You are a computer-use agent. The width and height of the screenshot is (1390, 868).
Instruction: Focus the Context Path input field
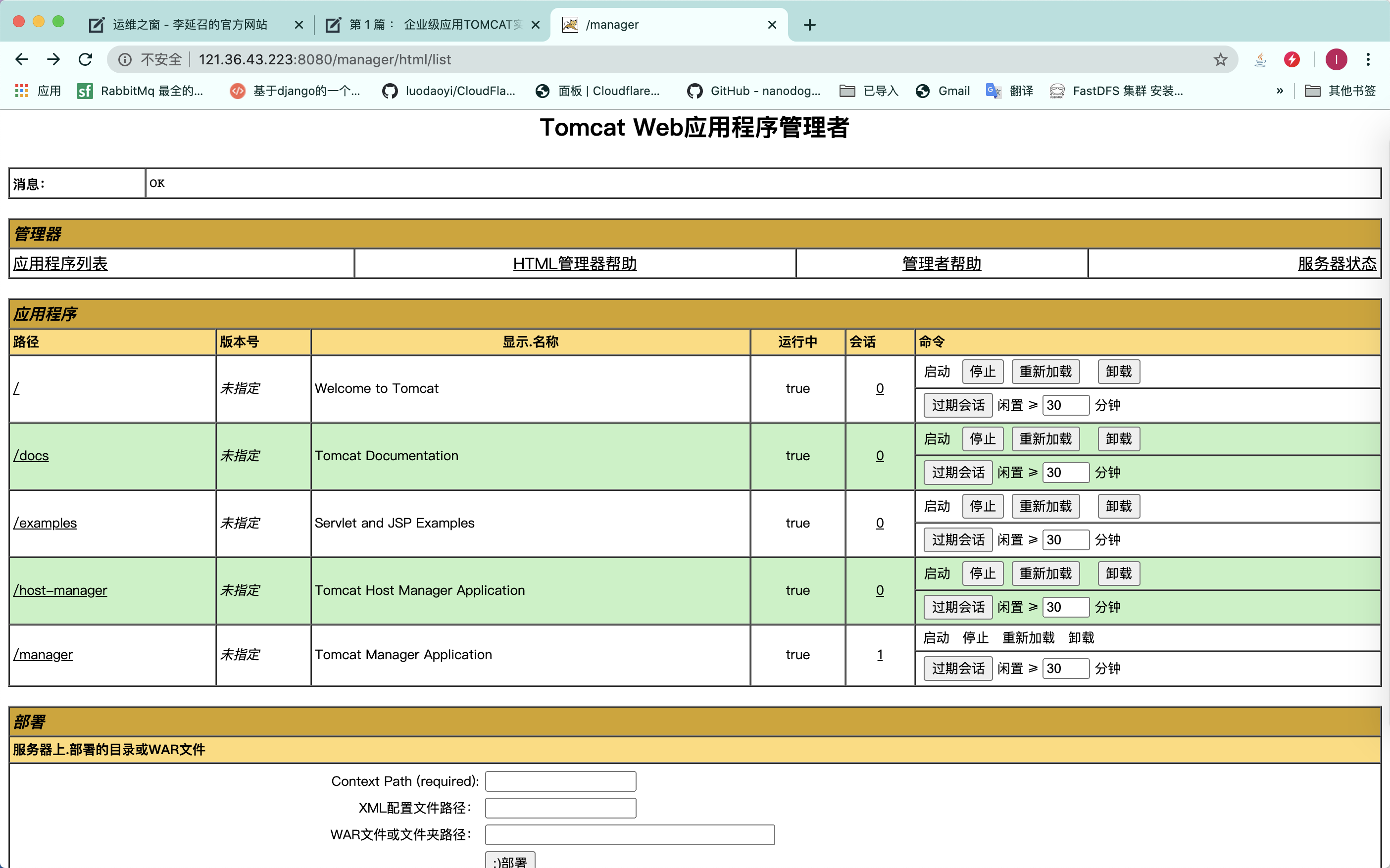560,781
